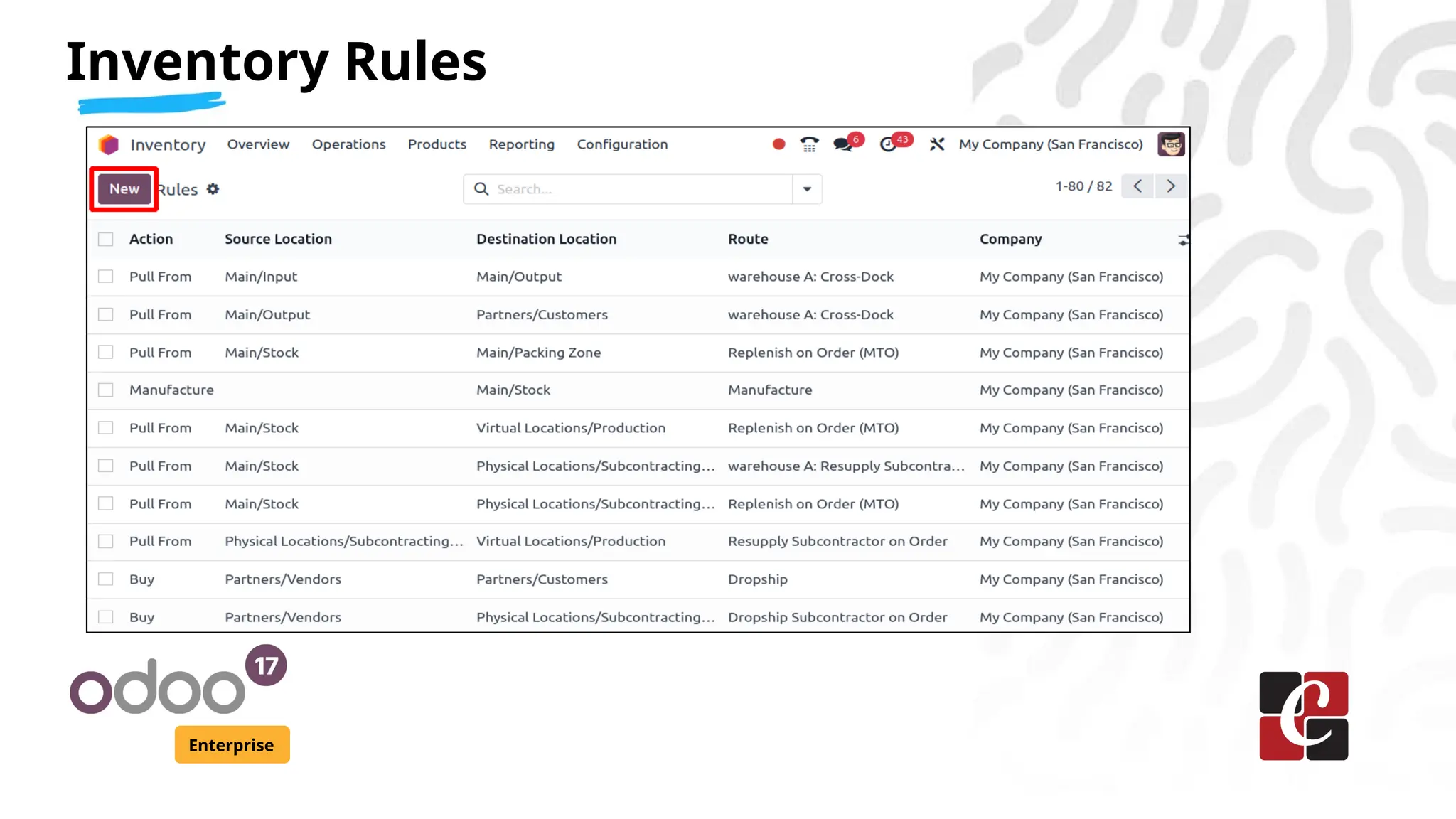Check the Main/Stock to Main/Packing Zone row
Screen dimensions: 1456x819
(x=106, y=353)
